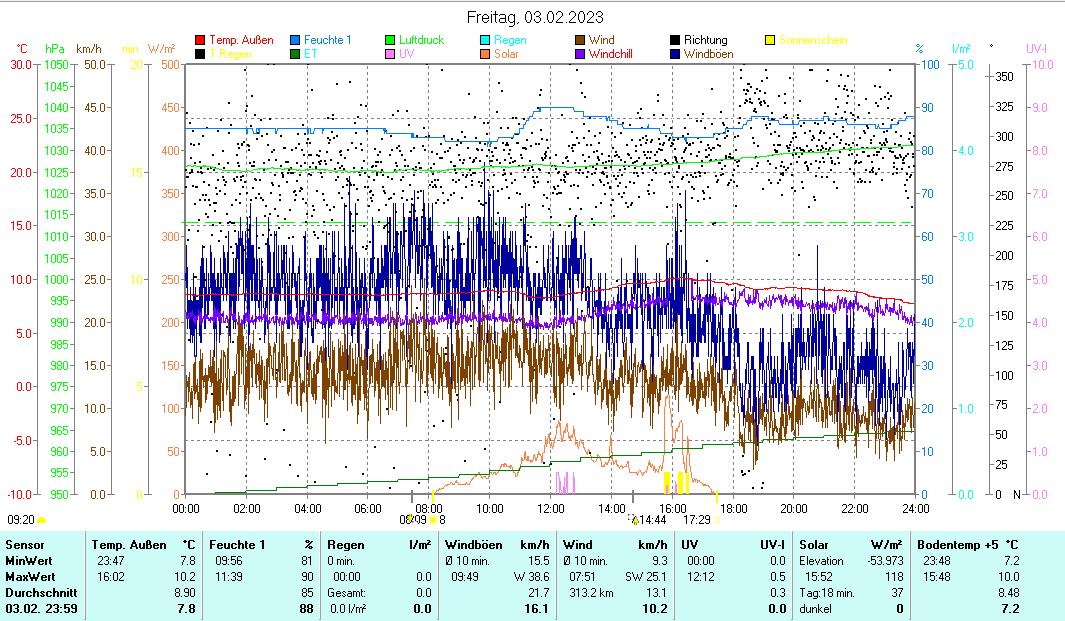The width and height of the screenshot is (1065, 621).
Task: Select the hPa pressure axis label
Action: (54, 48)
